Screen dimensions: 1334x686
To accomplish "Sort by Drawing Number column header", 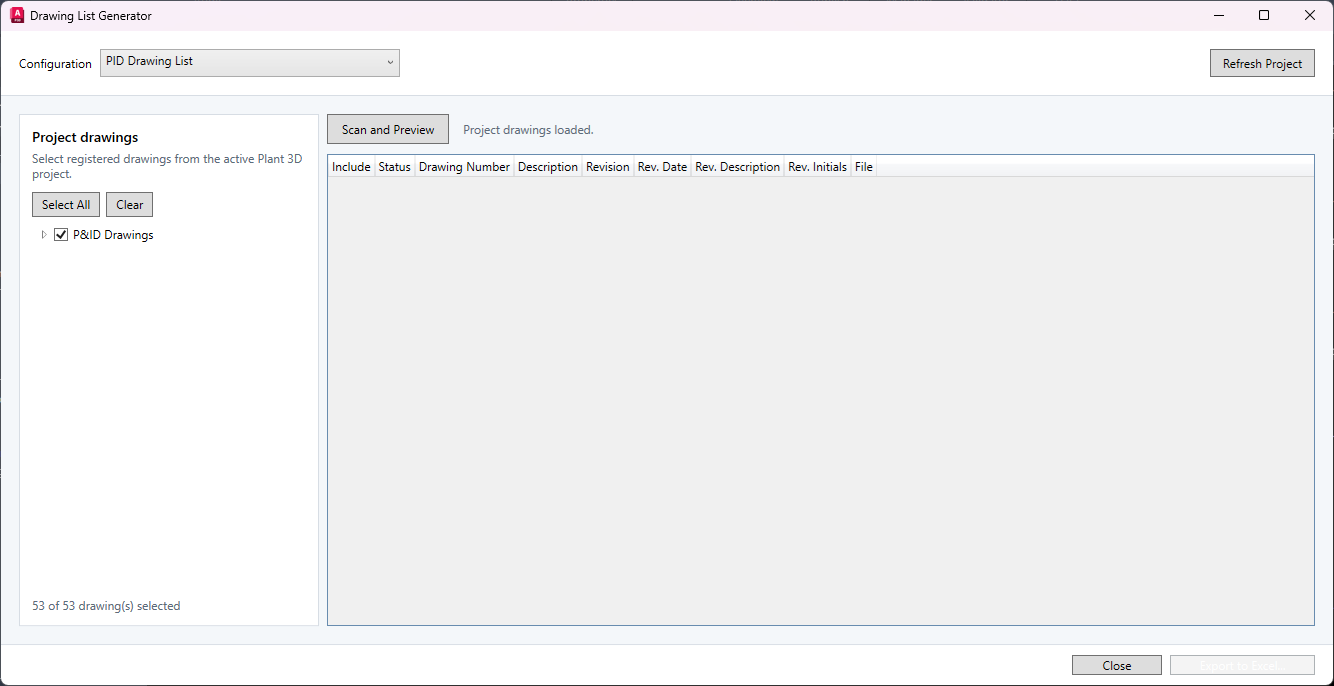I will 464,167.
